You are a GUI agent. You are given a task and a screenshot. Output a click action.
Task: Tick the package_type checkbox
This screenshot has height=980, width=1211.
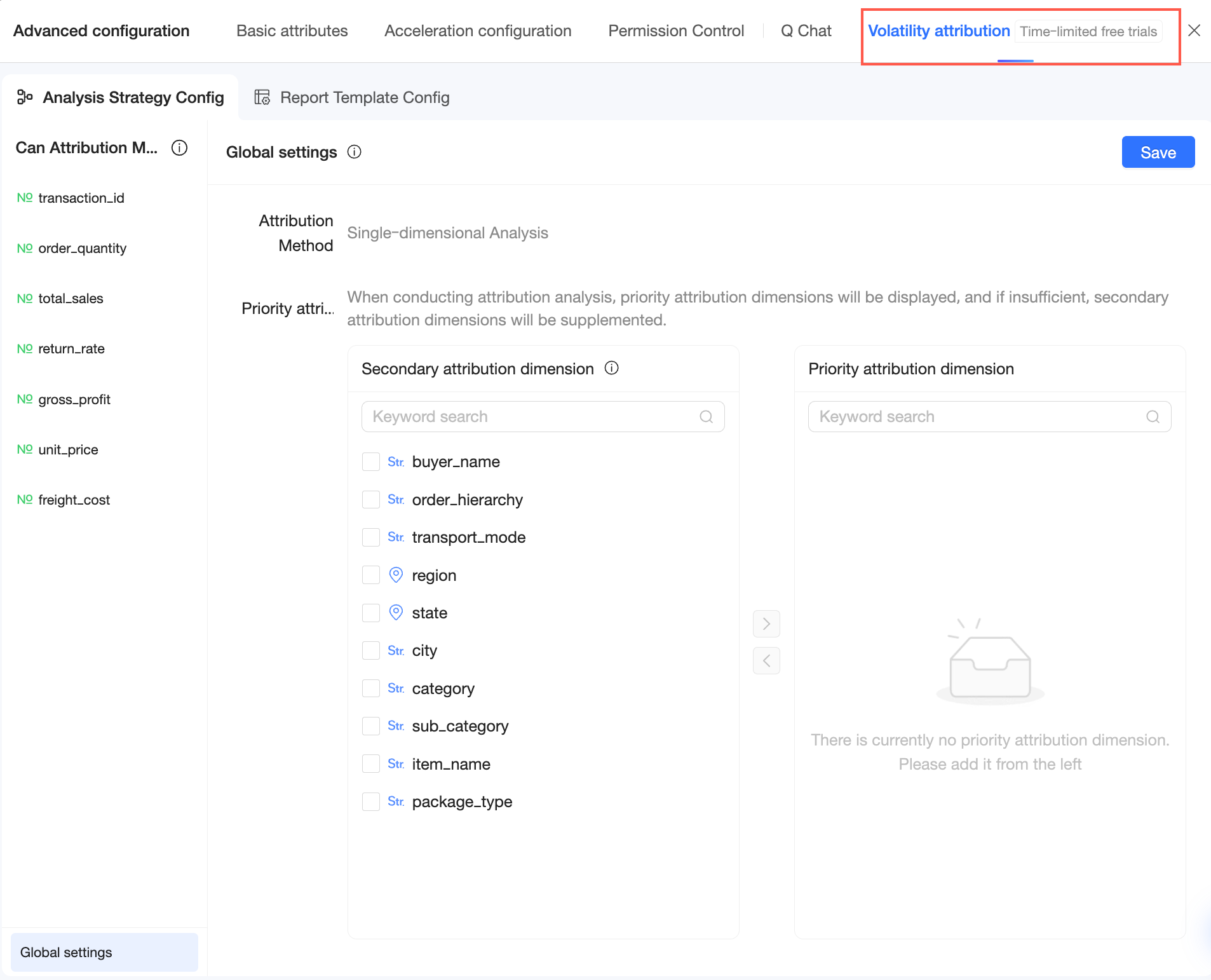click(371, 802)
